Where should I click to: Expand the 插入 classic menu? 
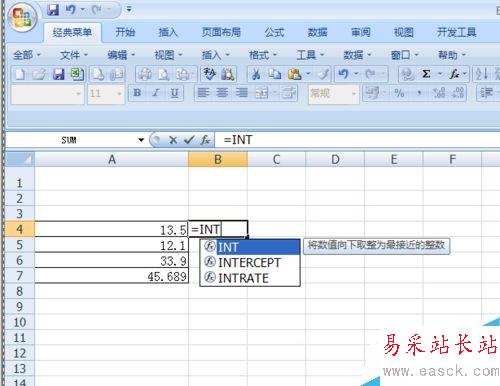click(x=216, y=55)
